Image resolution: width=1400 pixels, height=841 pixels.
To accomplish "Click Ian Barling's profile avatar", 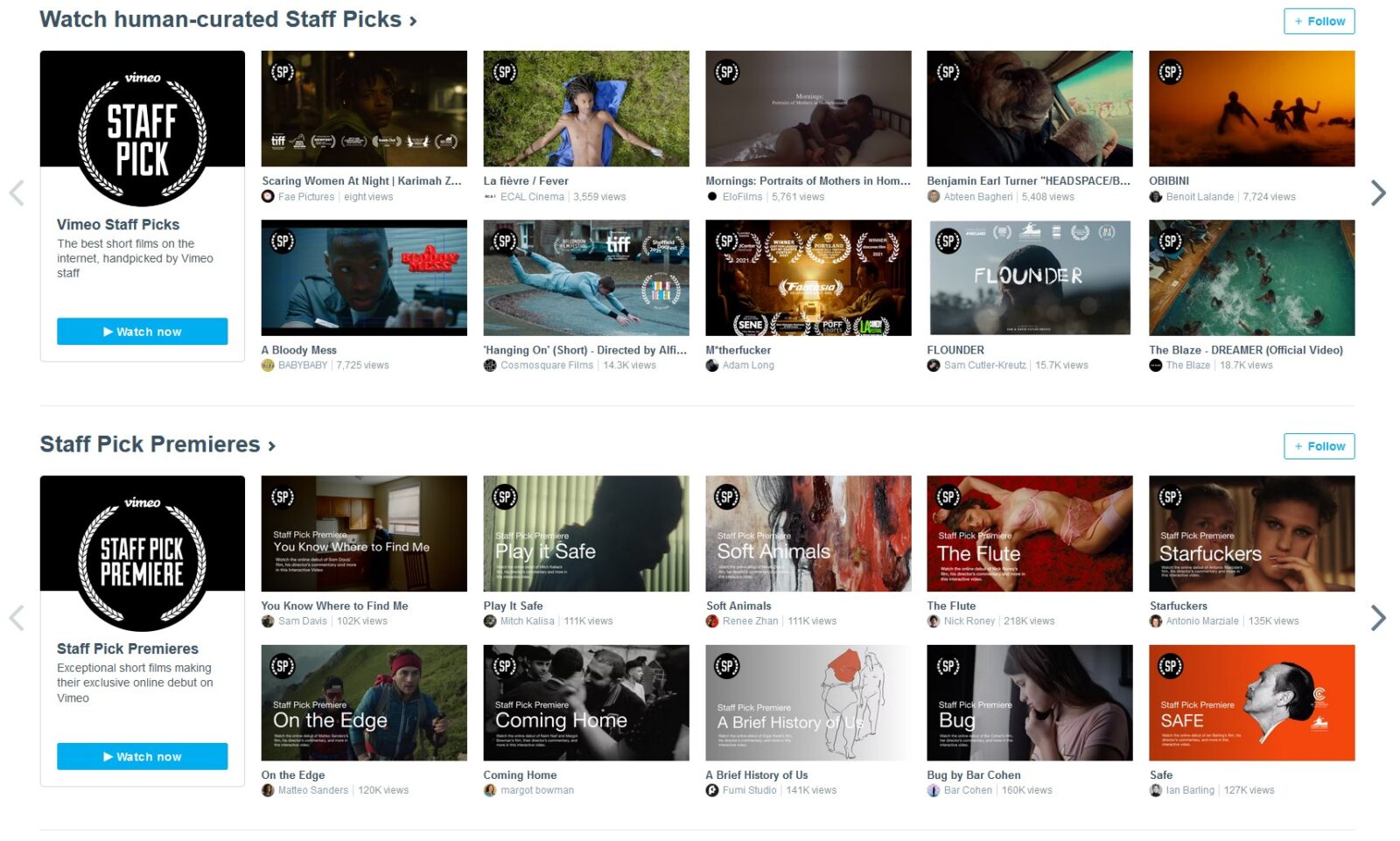I will 1156,789.
